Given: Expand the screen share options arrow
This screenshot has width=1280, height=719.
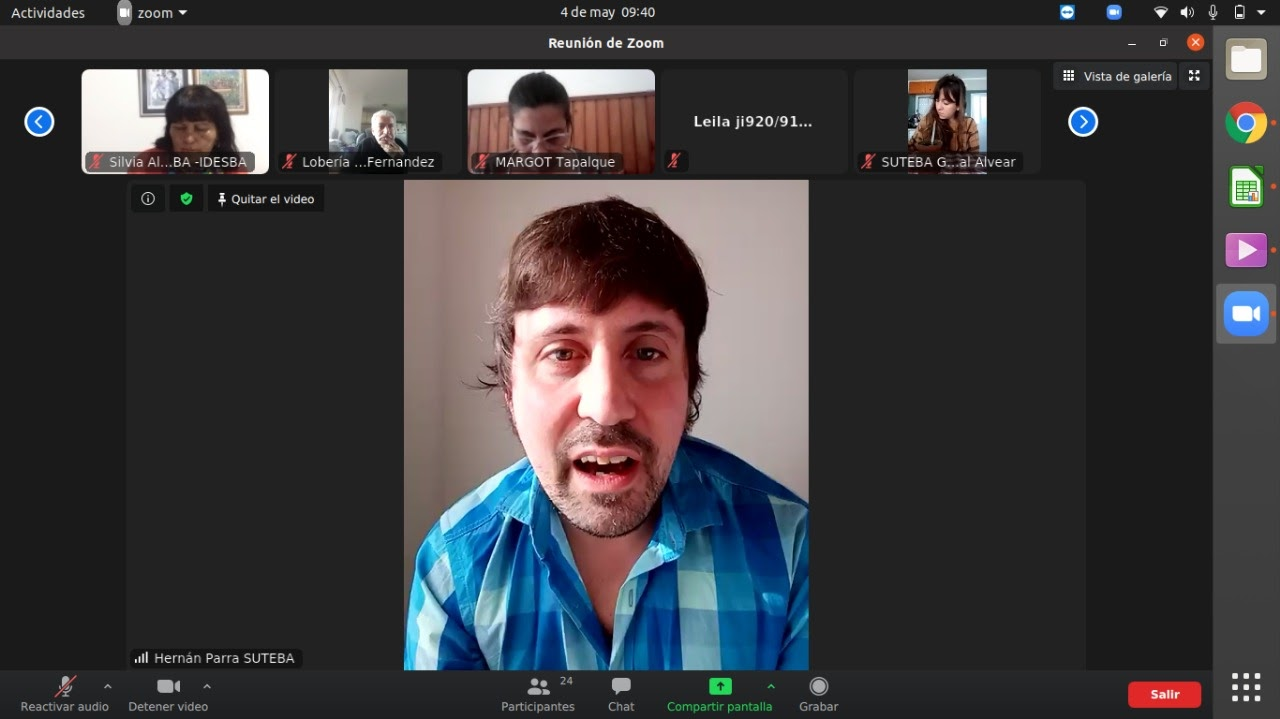Looking at the screenshot, I should (x=770, y=686).
